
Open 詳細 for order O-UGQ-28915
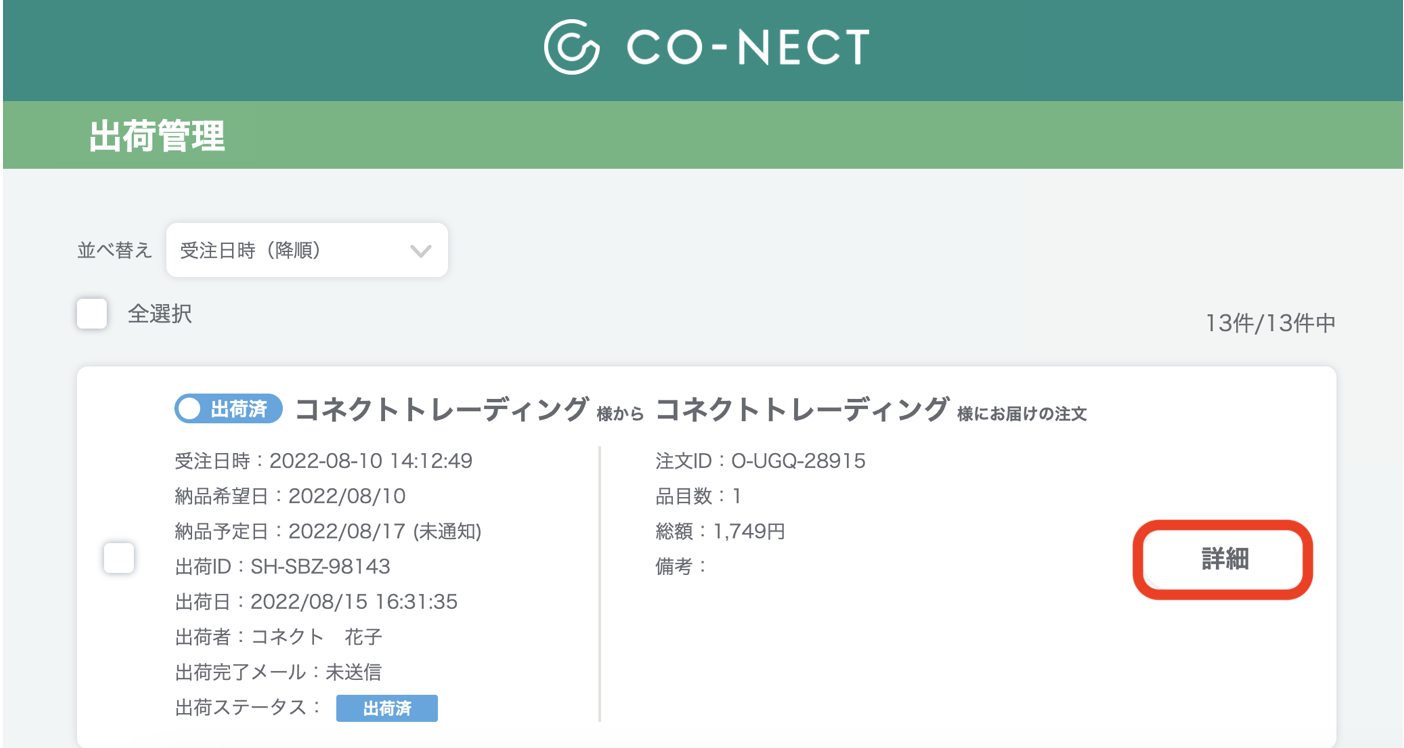1223,559
